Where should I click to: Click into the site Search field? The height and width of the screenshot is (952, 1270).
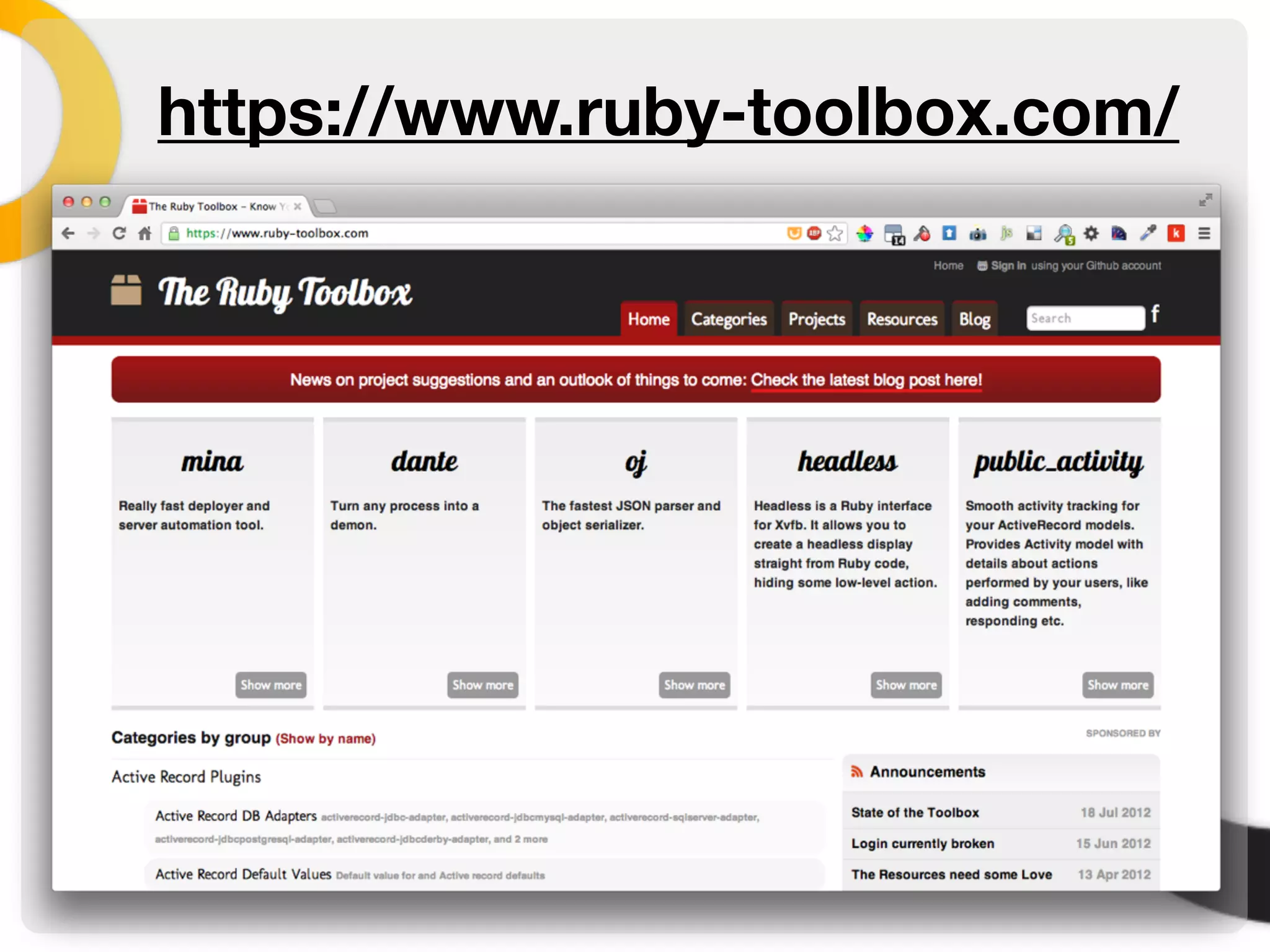pos(1085,318)
